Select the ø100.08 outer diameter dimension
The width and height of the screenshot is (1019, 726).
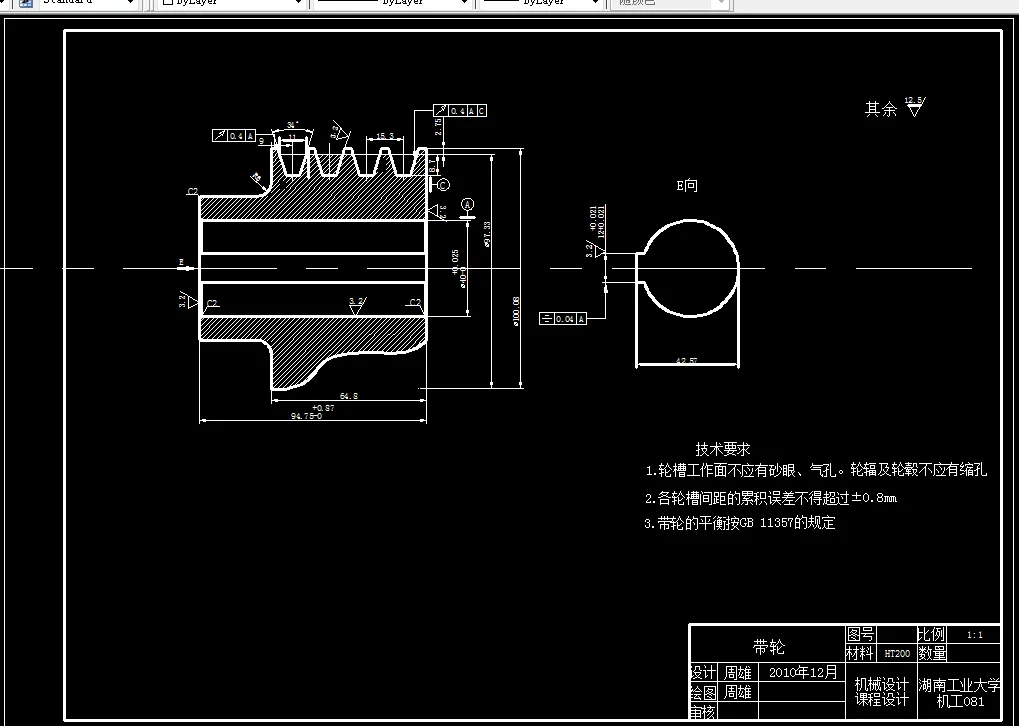click(516, 311)
